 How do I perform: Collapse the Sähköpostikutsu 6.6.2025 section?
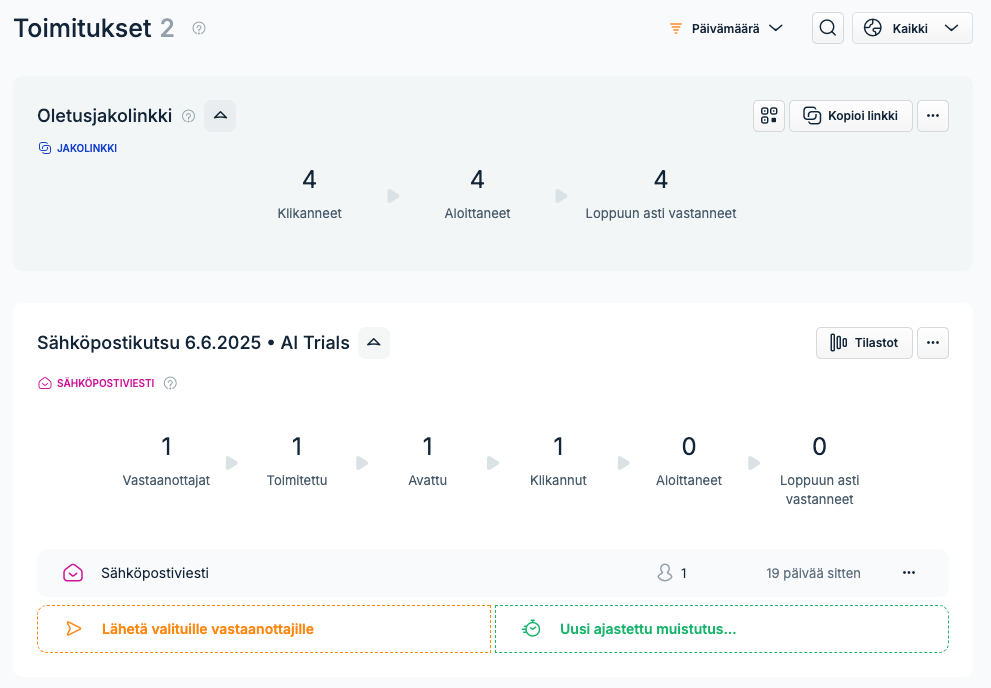tap(374, 342)
